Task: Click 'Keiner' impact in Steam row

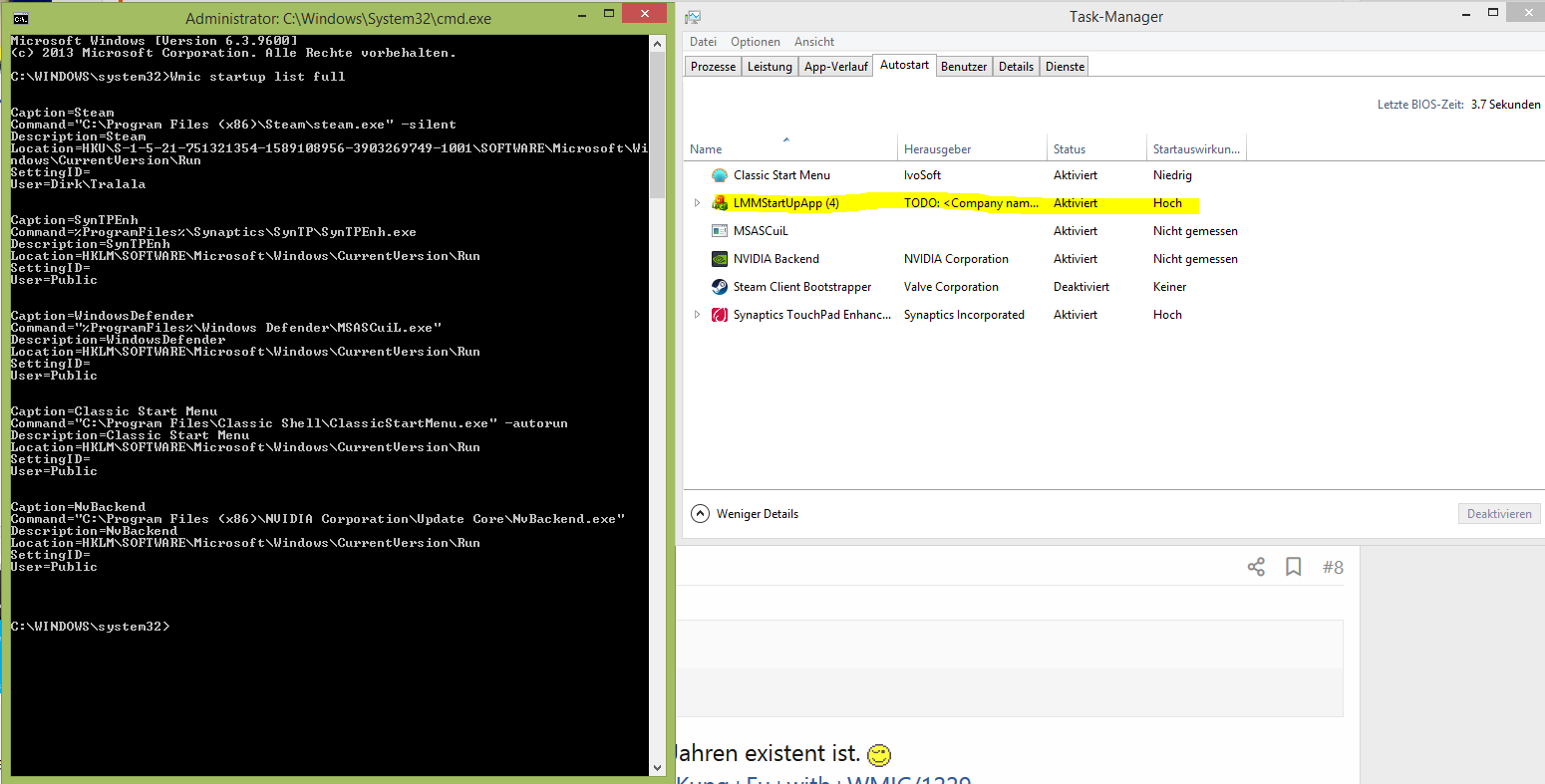Action: point(1170,287)
